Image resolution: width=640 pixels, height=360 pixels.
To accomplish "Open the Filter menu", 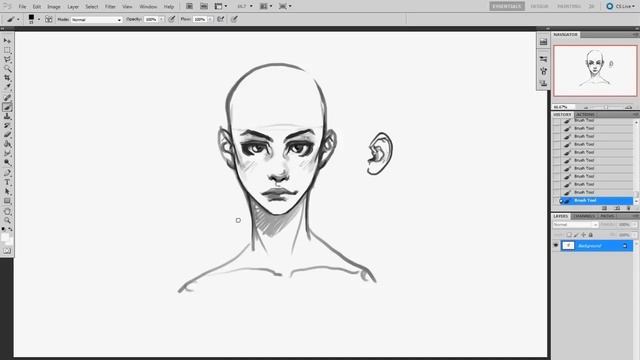I will [x=110, y=7].
